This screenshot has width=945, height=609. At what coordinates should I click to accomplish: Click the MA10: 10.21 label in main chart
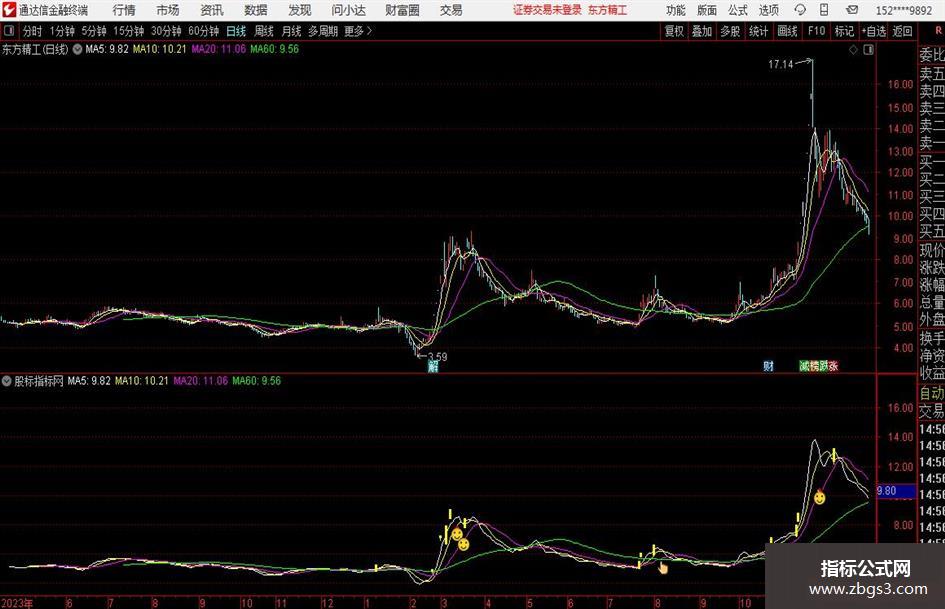159,49
